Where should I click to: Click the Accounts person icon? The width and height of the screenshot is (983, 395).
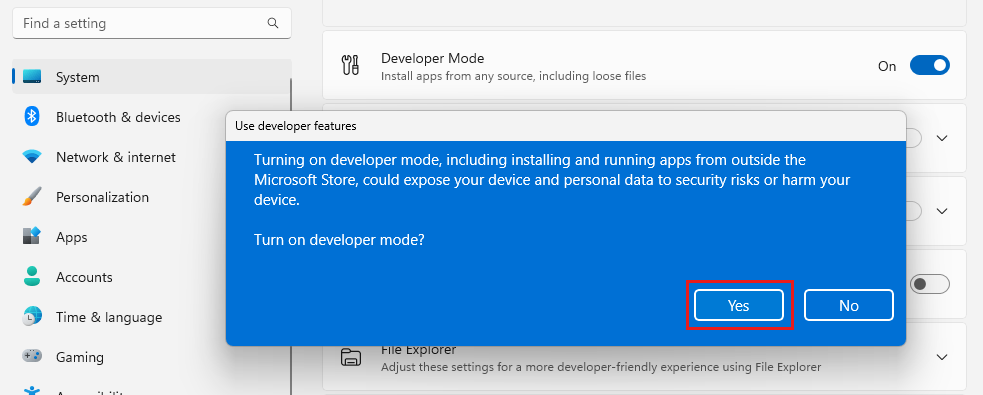32,276
